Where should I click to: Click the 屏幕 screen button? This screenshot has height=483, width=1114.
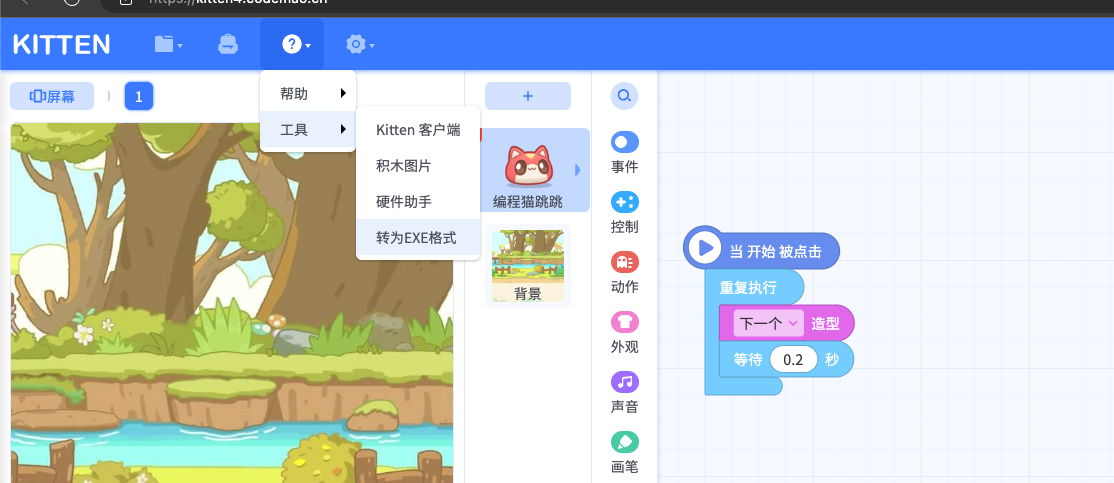tap(52, 96)
